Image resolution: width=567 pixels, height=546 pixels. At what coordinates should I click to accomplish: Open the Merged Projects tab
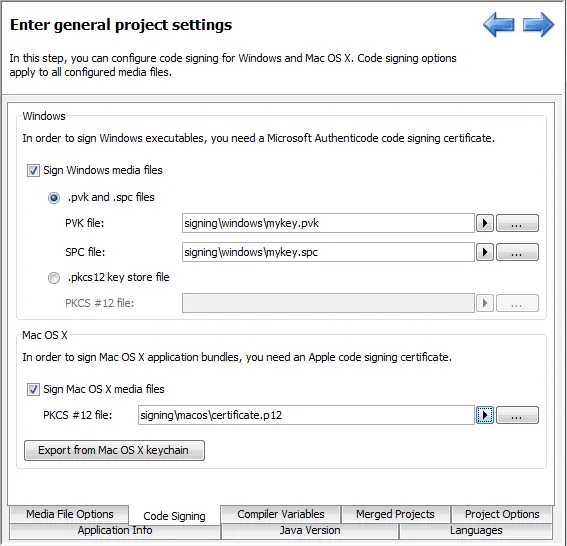(395, 514)
